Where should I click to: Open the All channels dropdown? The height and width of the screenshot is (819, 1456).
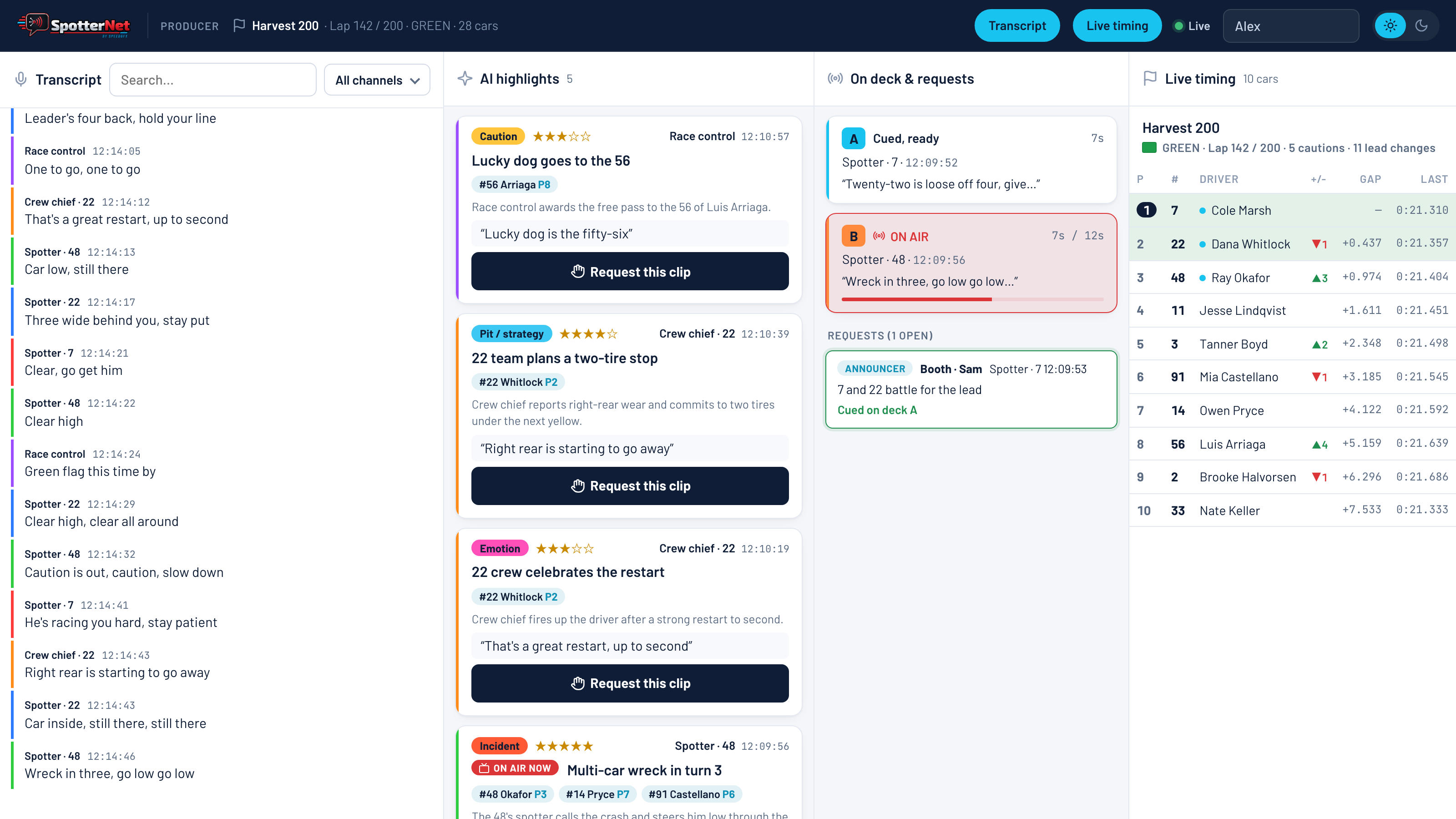377,80
